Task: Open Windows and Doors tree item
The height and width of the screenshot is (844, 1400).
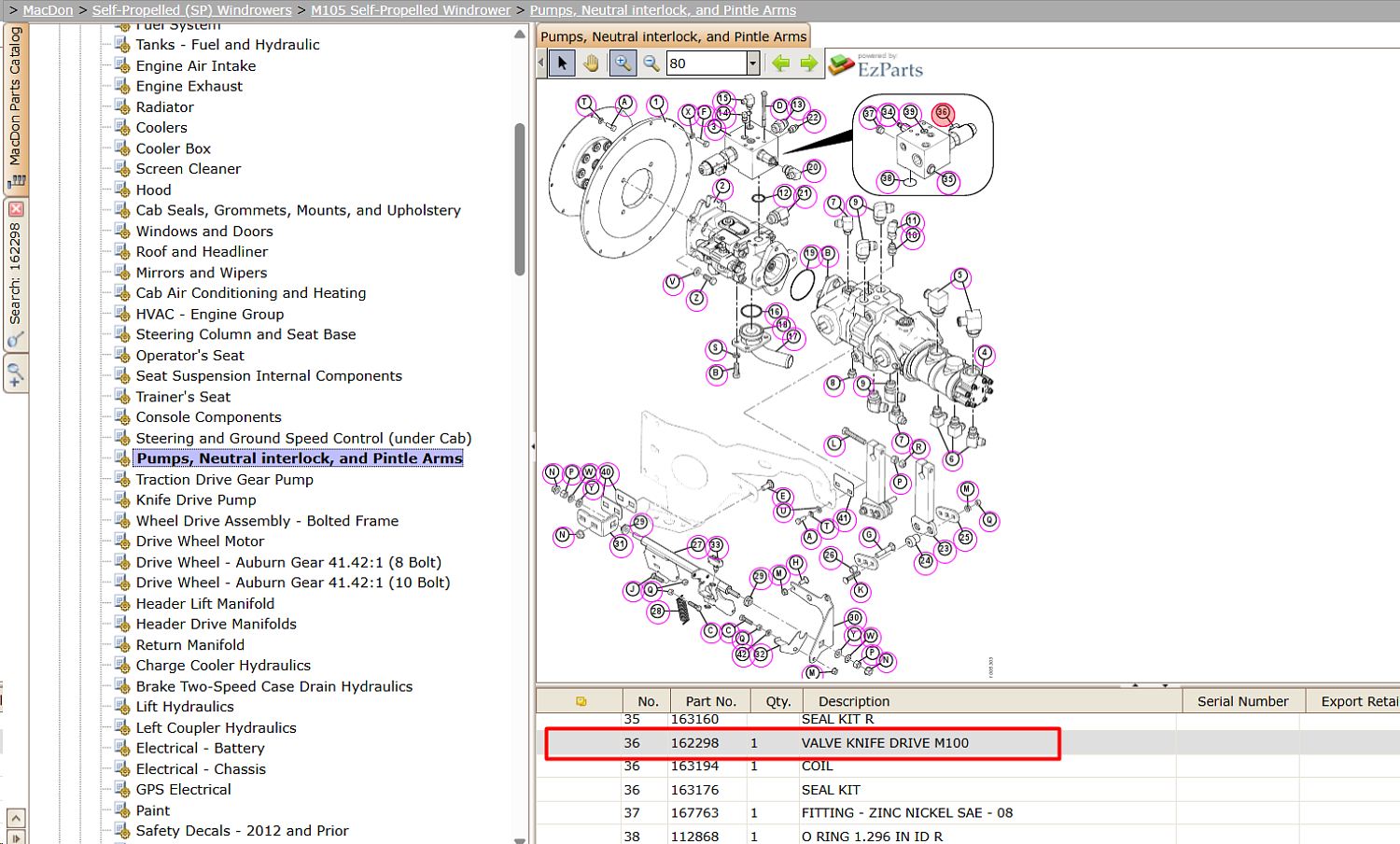Action: [204, 231]
